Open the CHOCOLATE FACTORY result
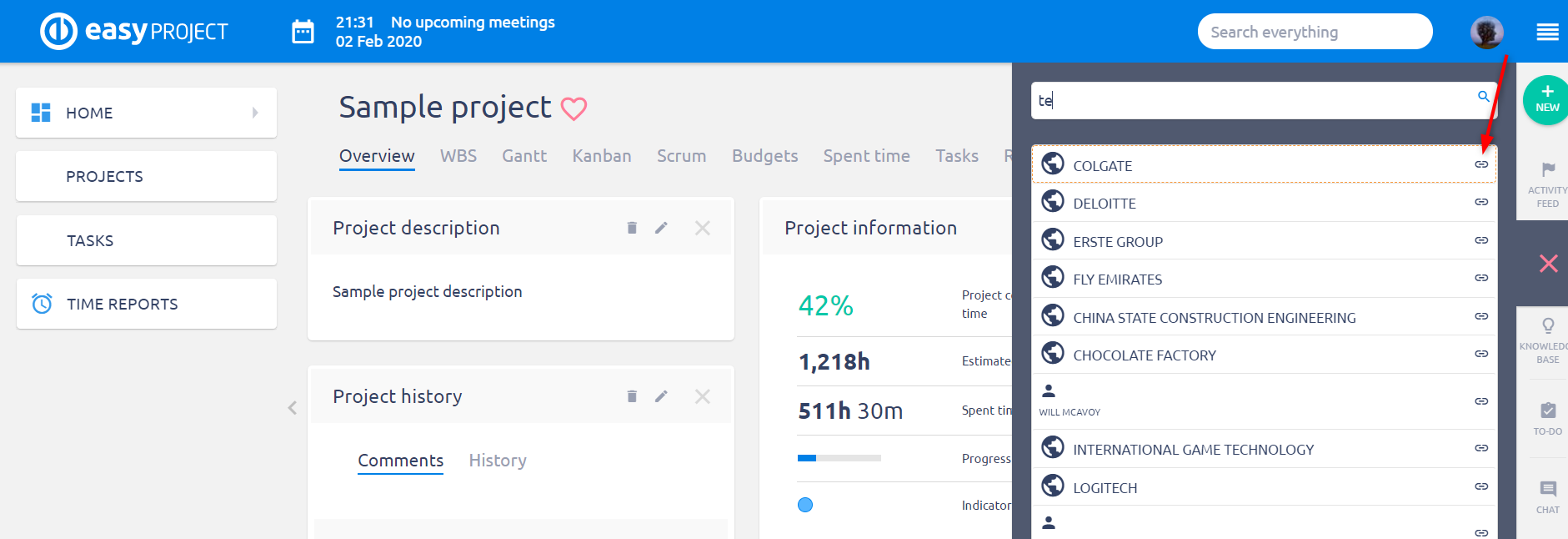The image size is (1568, 539). tap(1264, 355)
